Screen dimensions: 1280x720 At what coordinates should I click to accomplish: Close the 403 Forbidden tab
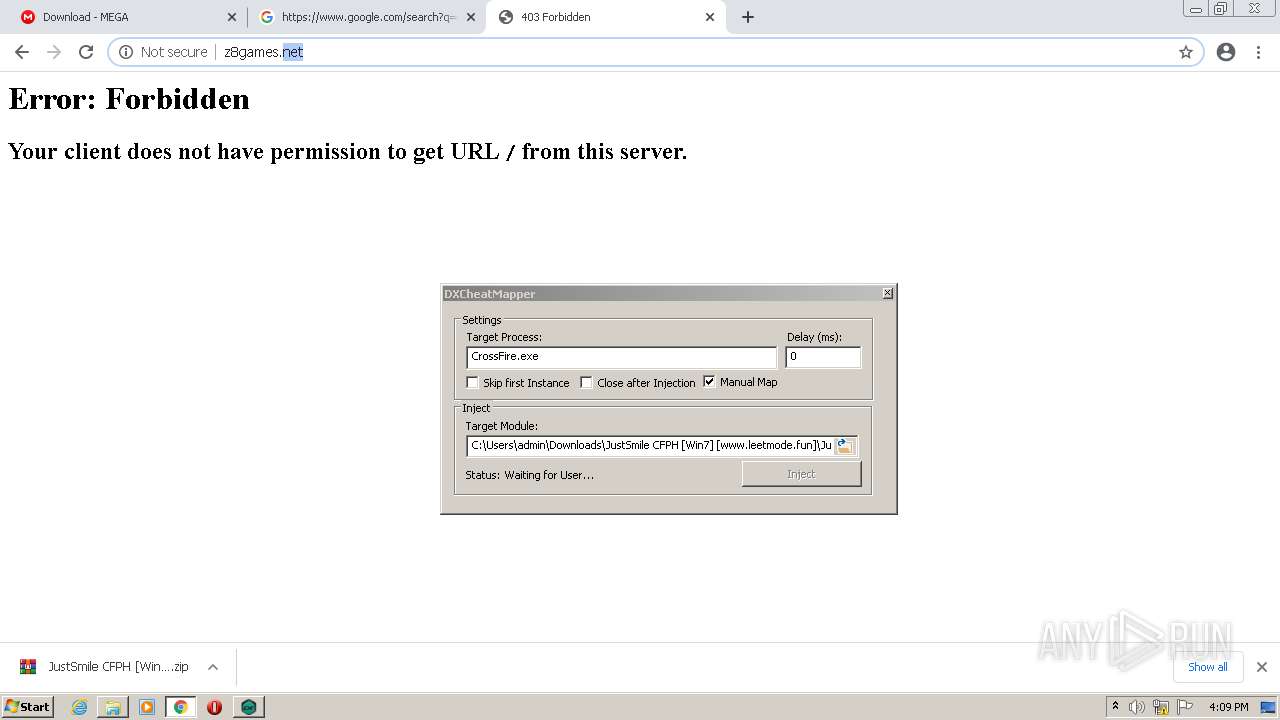pyautogui.click(x=711, y=17)
